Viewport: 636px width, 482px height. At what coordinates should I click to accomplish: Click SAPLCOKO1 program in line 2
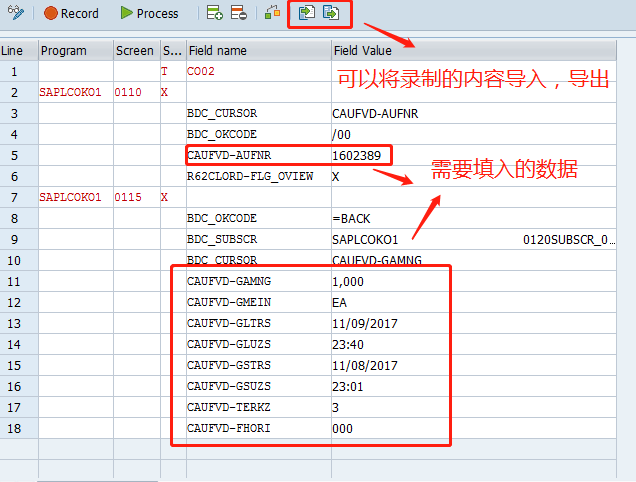tap(70, 92)
